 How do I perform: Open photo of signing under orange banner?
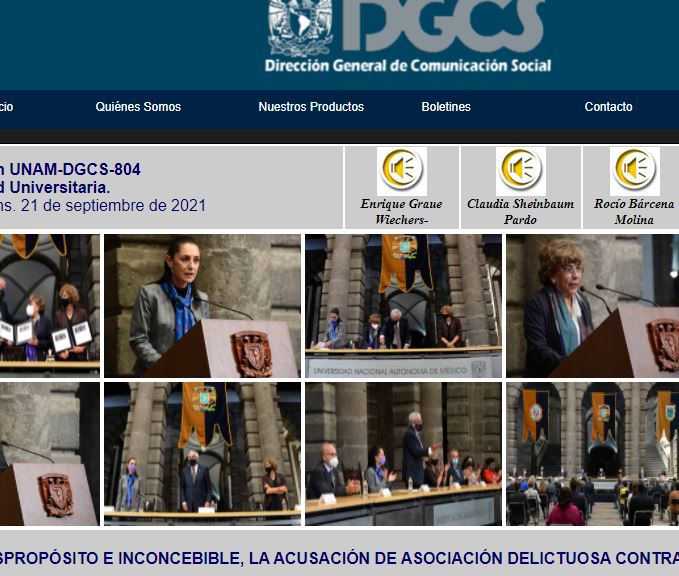[x=403, y=306]
